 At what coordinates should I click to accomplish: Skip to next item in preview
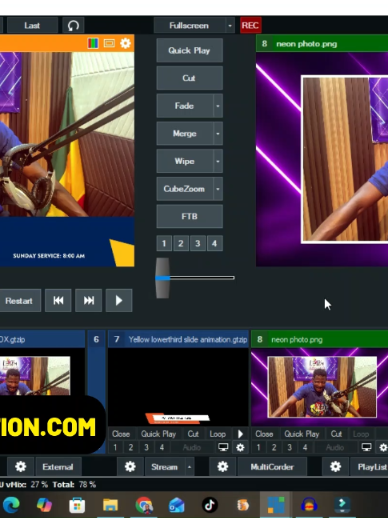pyautogui.click(x=89, y=301)
